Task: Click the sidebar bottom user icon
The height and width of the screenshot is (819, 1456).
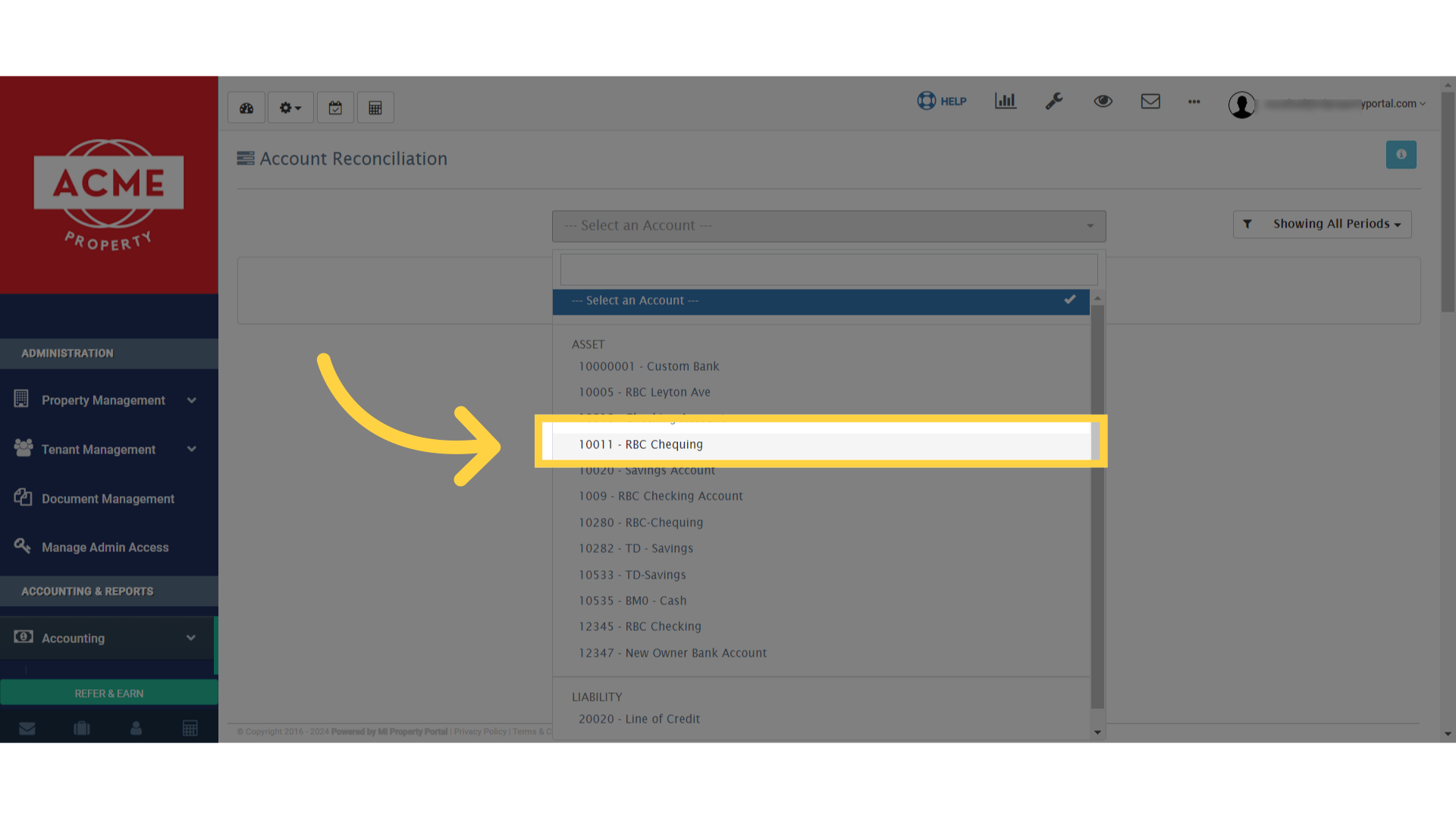Action: (x=136, y=728)
